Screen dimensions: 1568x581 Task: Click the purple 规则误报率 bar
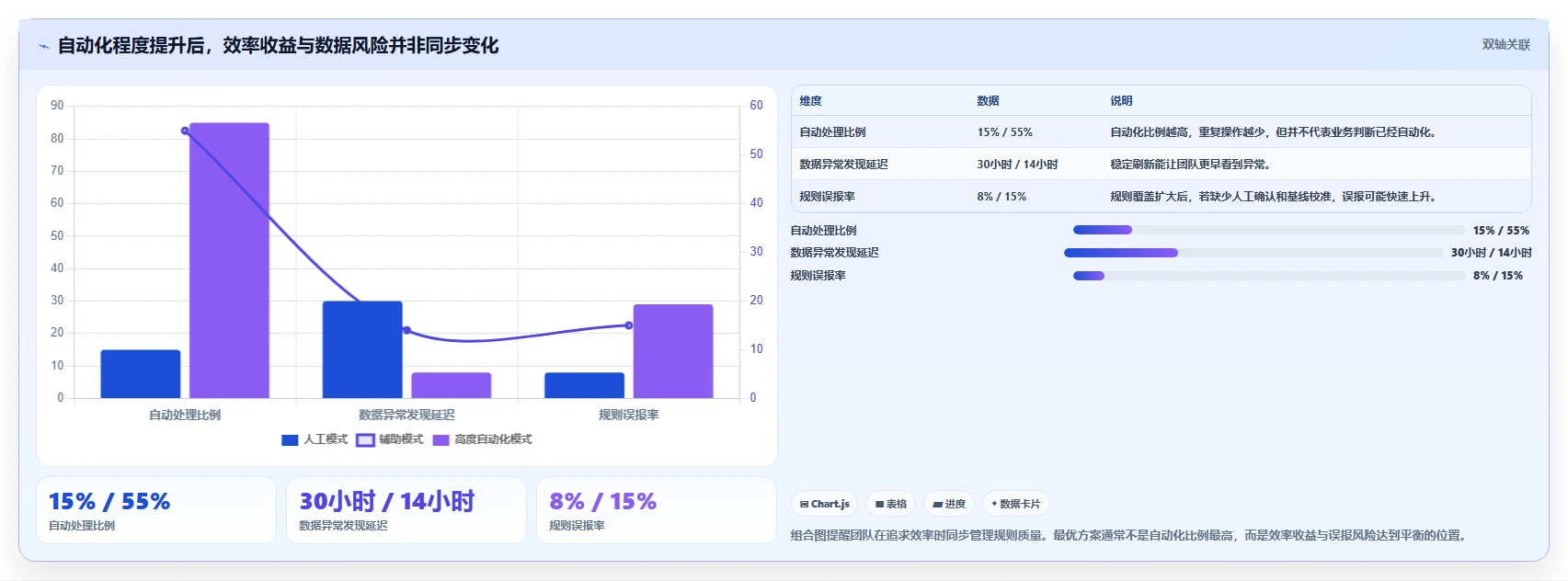(673, 351)
